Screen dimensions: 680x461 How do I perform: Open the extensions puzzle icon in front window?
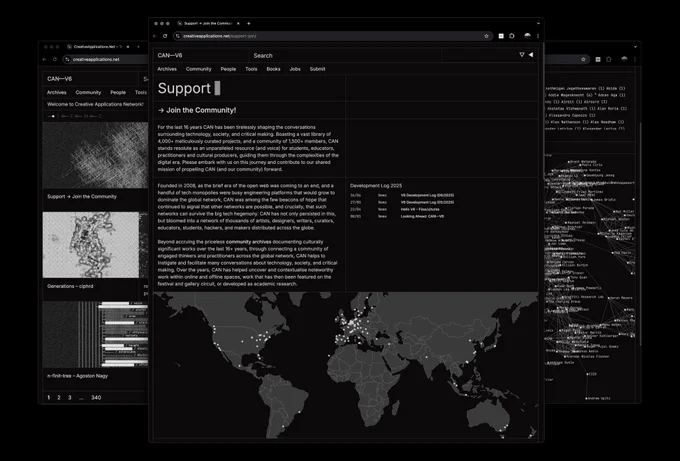click(512, 36)
